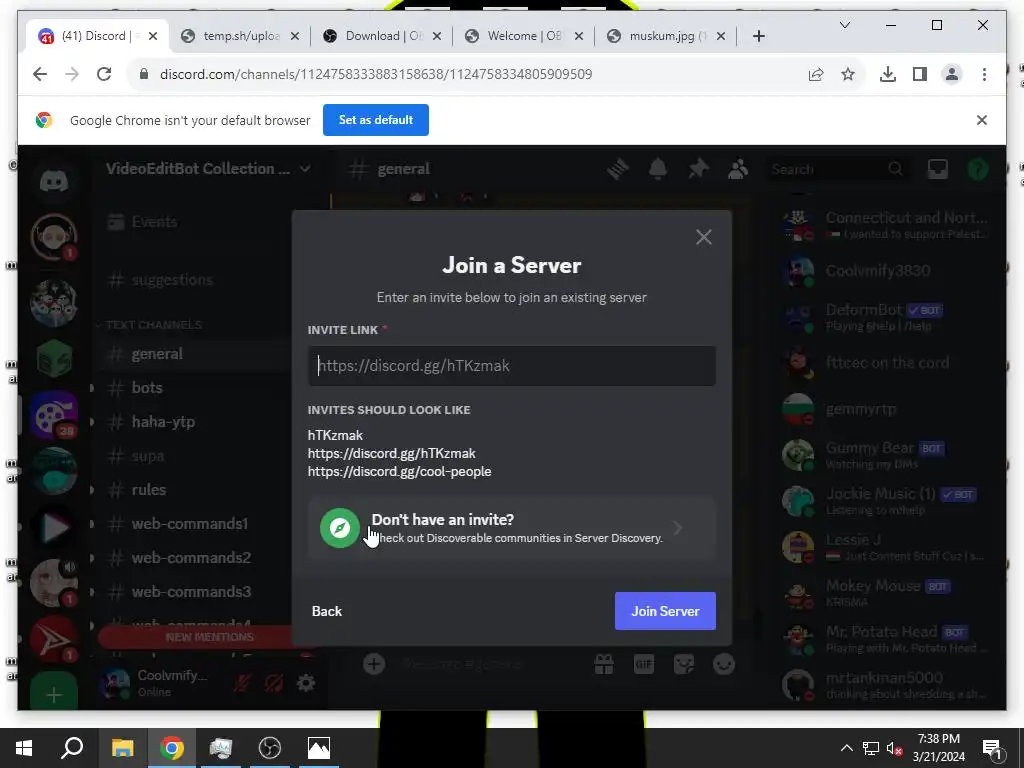1024x768 pixels.
Task: Show pinned messages icon
Action: [697, 169]
